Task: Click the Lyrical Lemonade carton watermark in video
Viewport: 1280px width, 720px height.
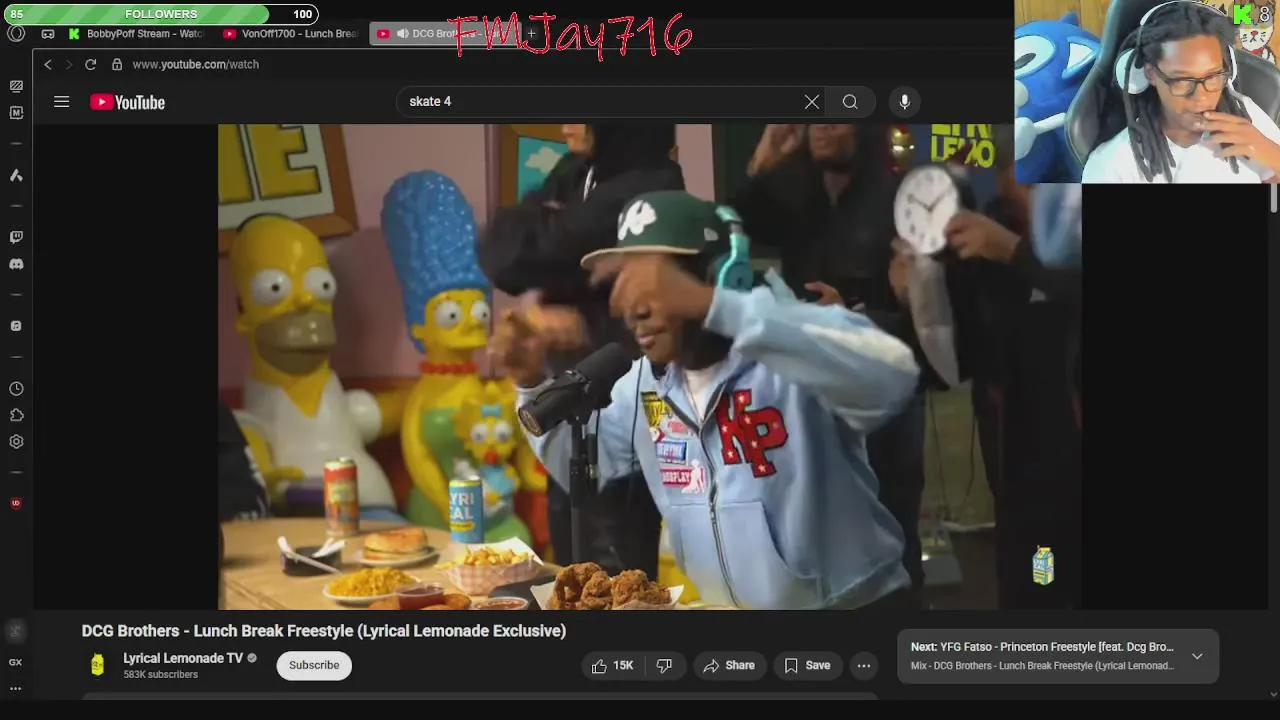Action: (x=1043, y=565)
